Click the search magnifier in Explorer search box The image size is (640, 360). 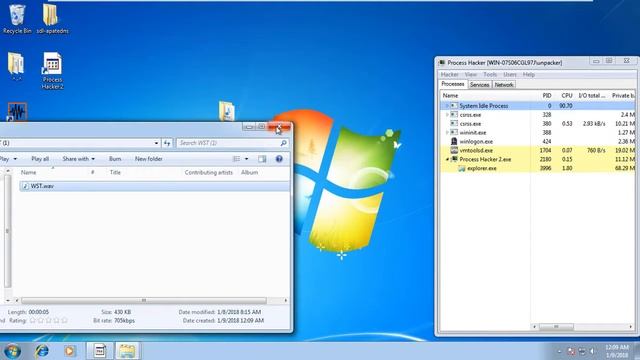pyautogui.click(x=283, y=143)
